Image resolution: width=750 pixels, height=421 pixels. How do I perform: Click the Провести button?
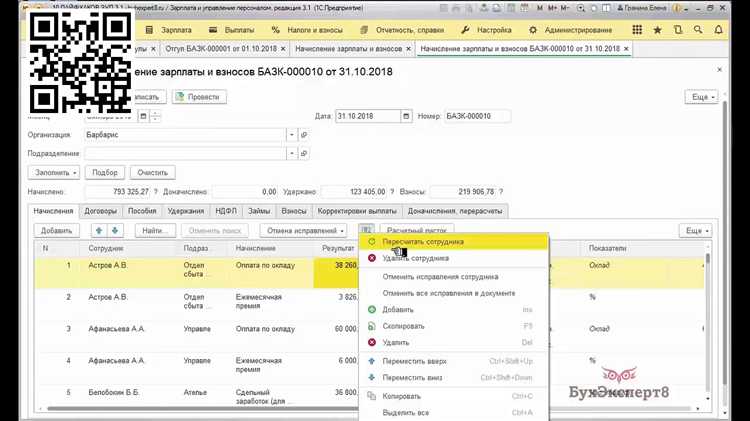click(199, 97)
